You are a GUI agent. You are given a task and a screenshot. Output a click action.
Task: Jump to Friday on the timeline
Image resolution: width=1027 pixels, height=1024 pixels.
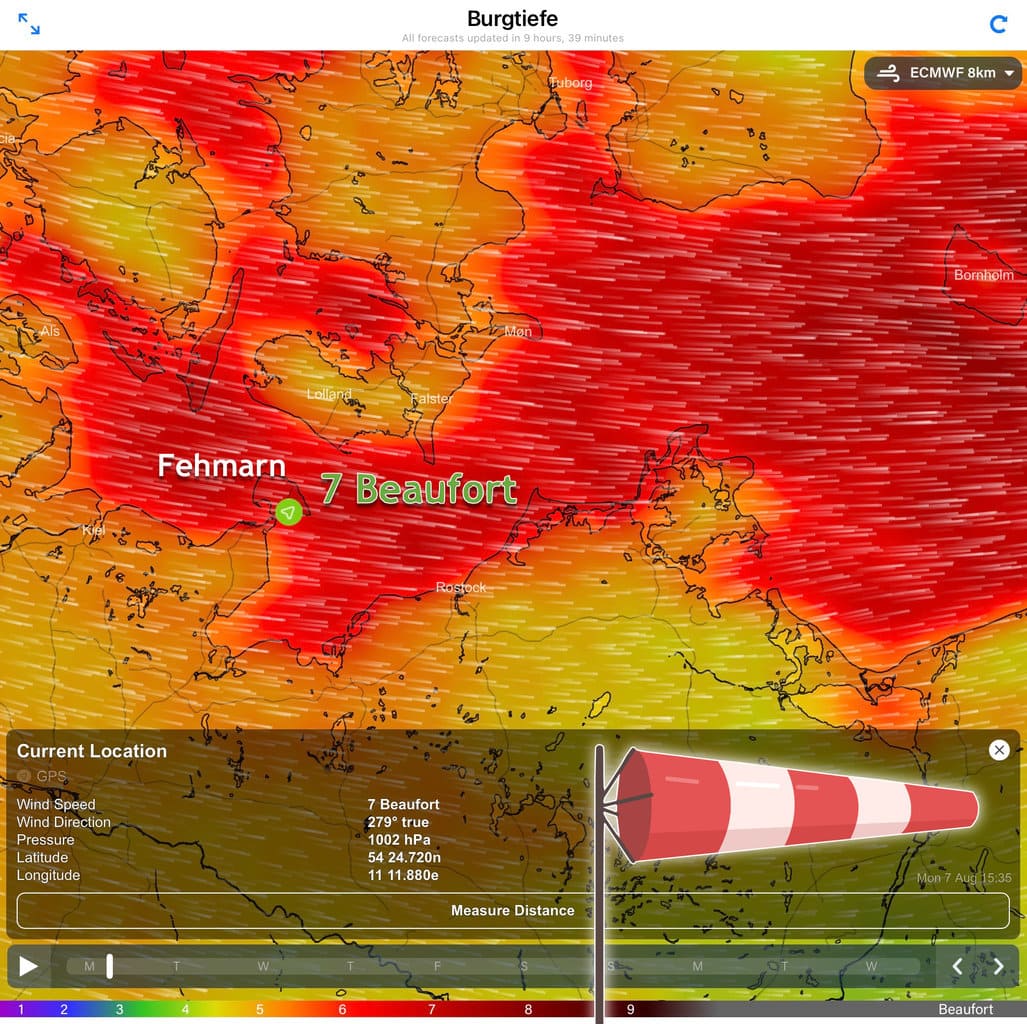pyautogui.click(x=437, y=966)
